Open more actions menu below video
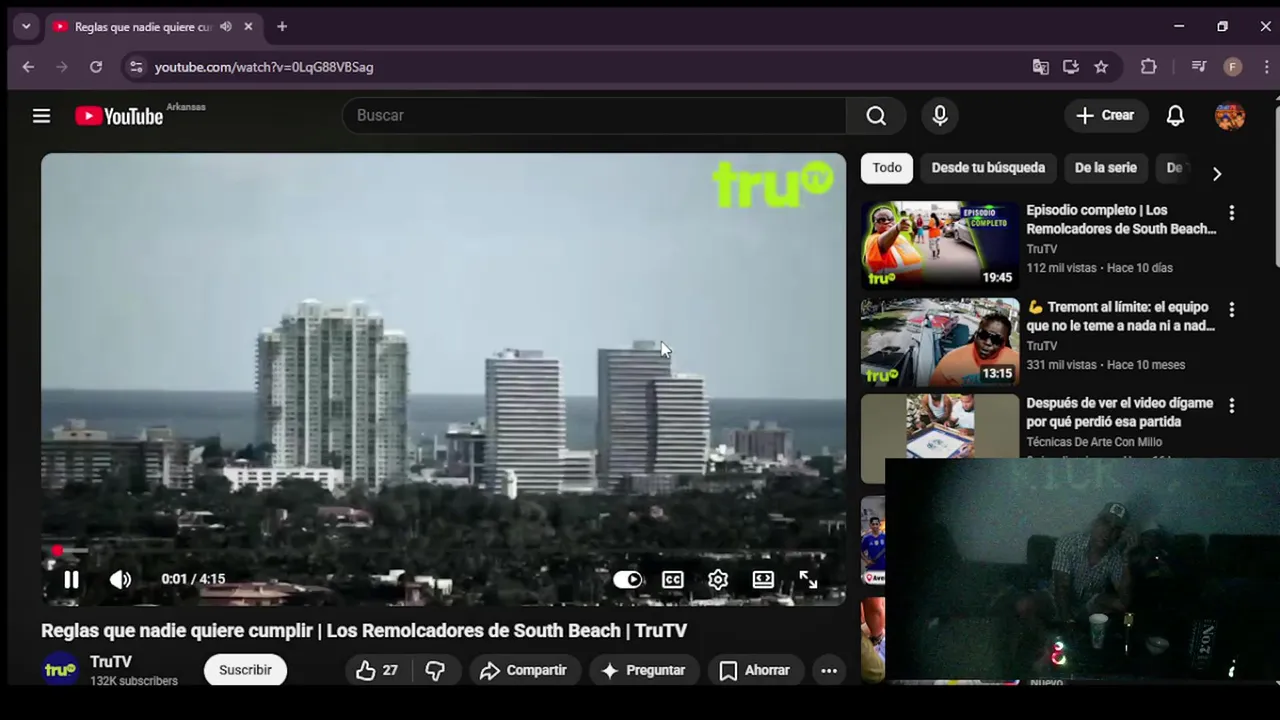This screenshot has height=720, width=1280. tap(829, 671)
